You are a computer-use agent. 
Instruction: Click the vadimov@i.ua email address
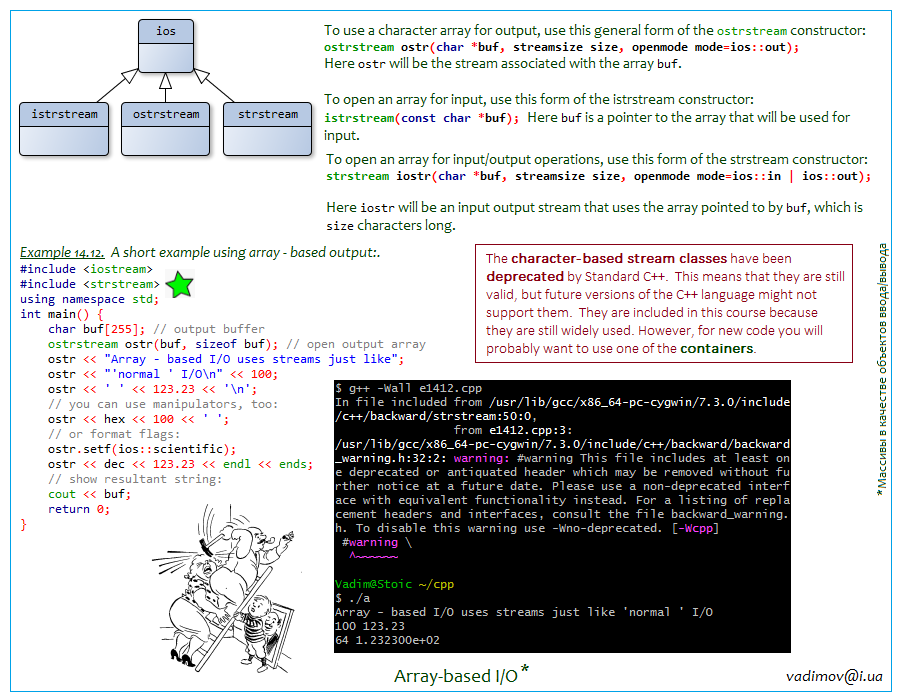(x=834, y=676)
